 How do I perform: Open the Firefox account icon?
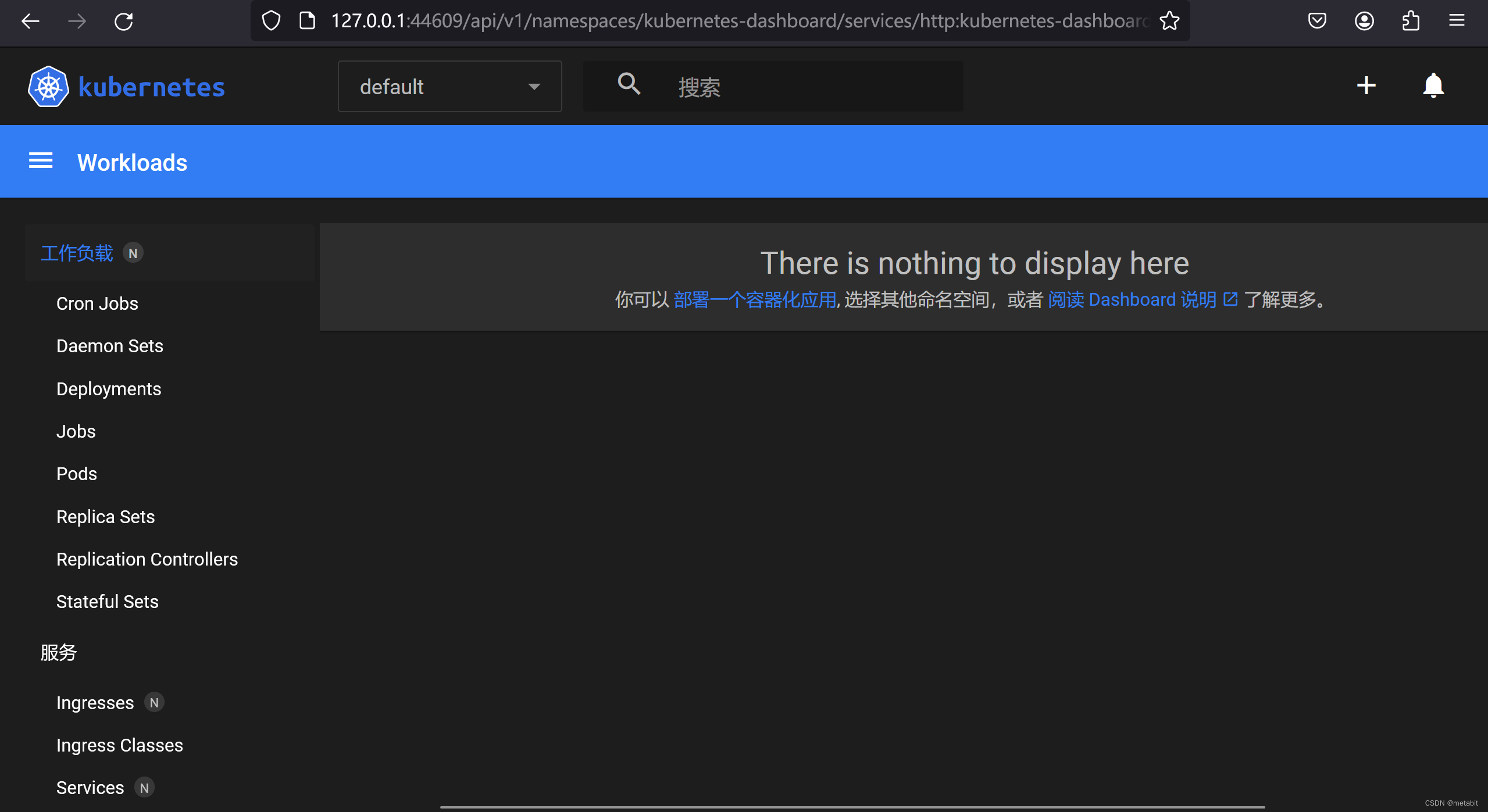coord(1364,21)
